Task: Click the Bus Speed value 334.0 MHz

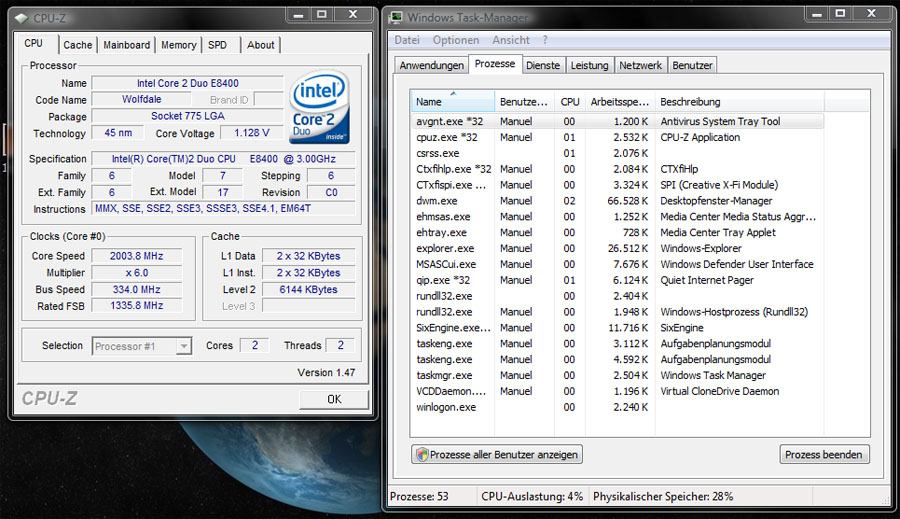Action: 137,290
